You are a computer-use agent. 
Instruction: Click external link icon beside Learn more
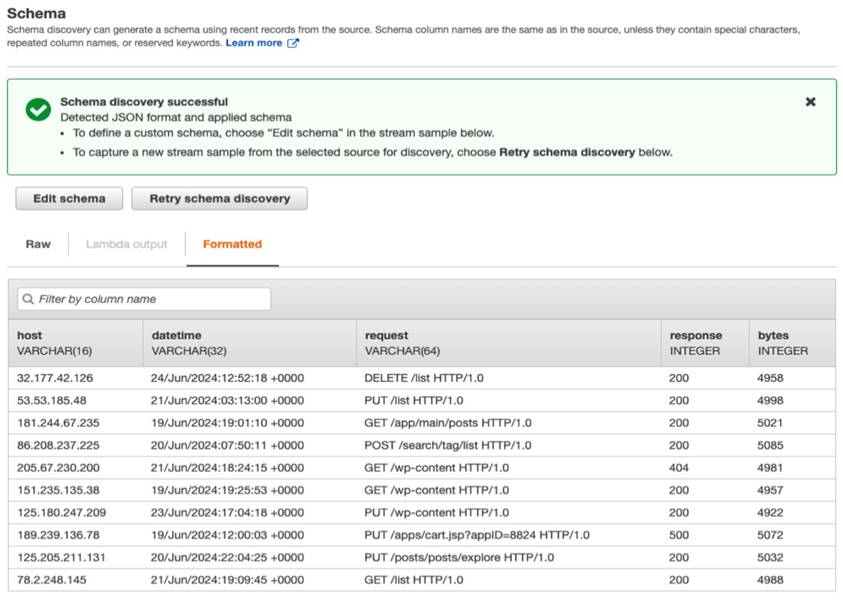point(293,44)
